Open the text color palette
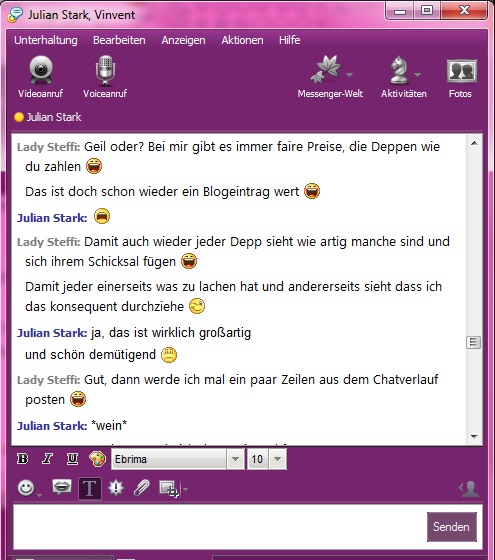 (x=98, y=459)
